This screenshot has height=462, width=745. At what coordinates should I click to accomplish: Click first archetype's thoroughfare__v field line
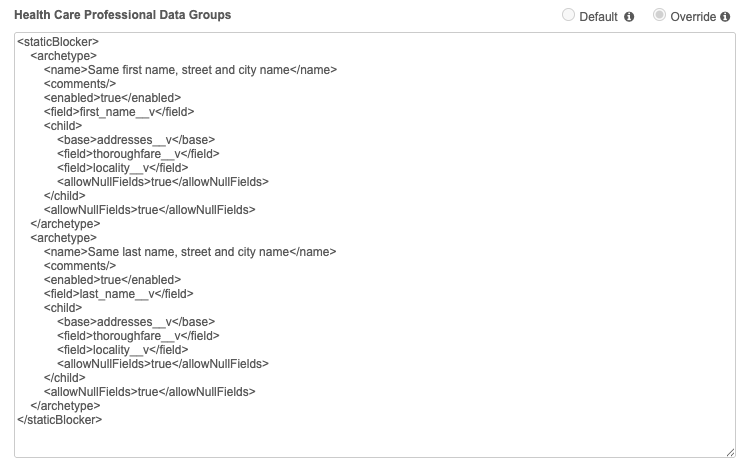click(x=138, y=154)
